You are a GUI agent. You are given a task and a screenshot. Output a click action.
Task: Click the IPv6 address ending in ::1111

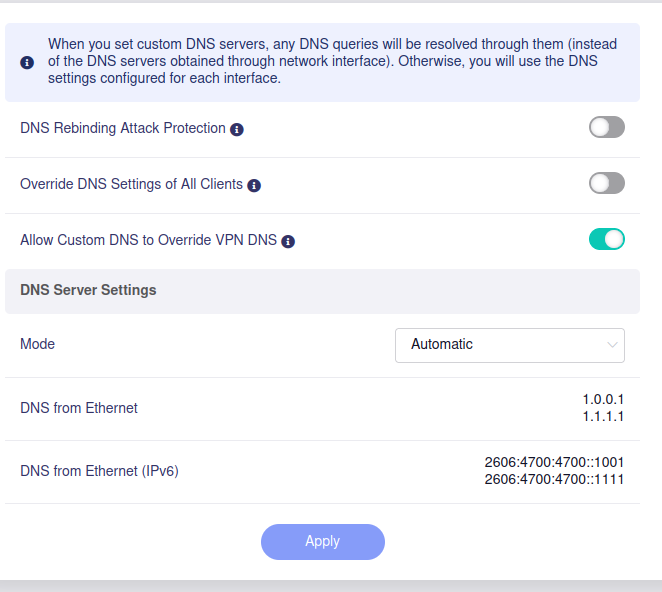(x=554, y=479)
